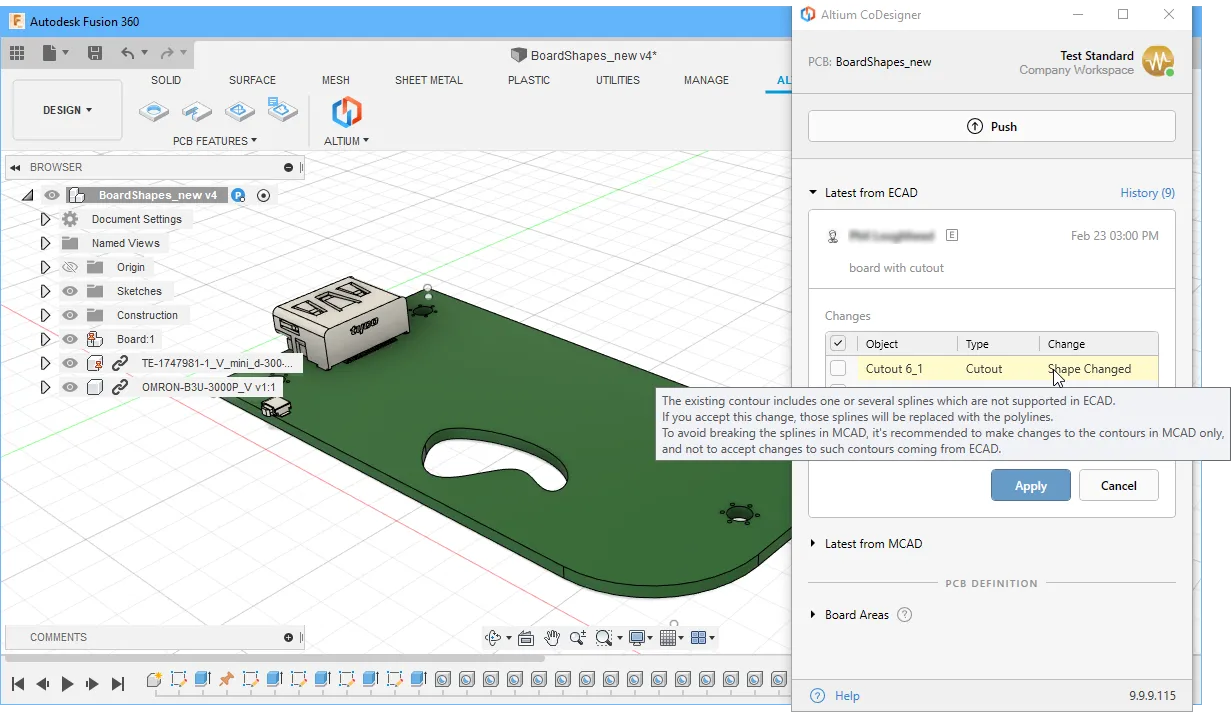Toggle the select-all changes header checkbox
The height and width of the screenshot is (712, 1231).
[838, 344]
